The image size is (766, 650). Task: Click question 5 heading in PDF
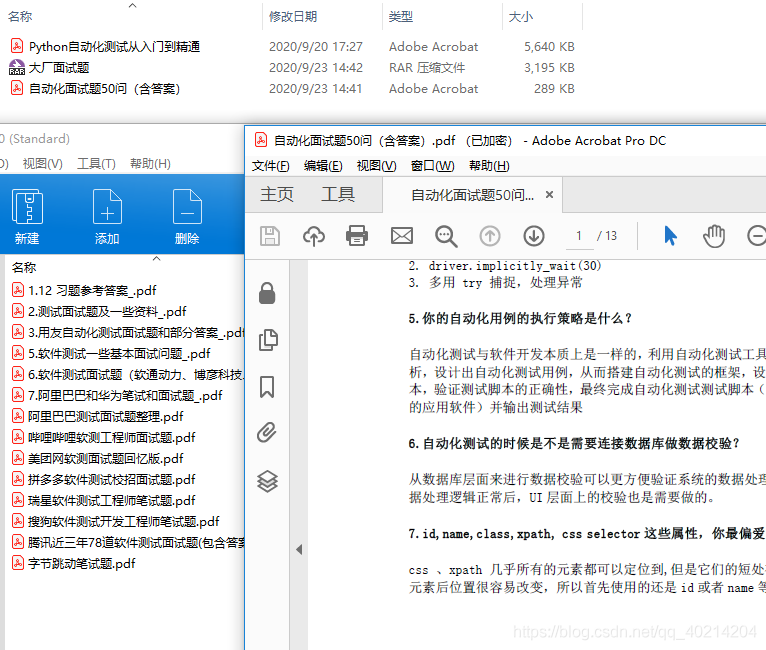[520, 318]
